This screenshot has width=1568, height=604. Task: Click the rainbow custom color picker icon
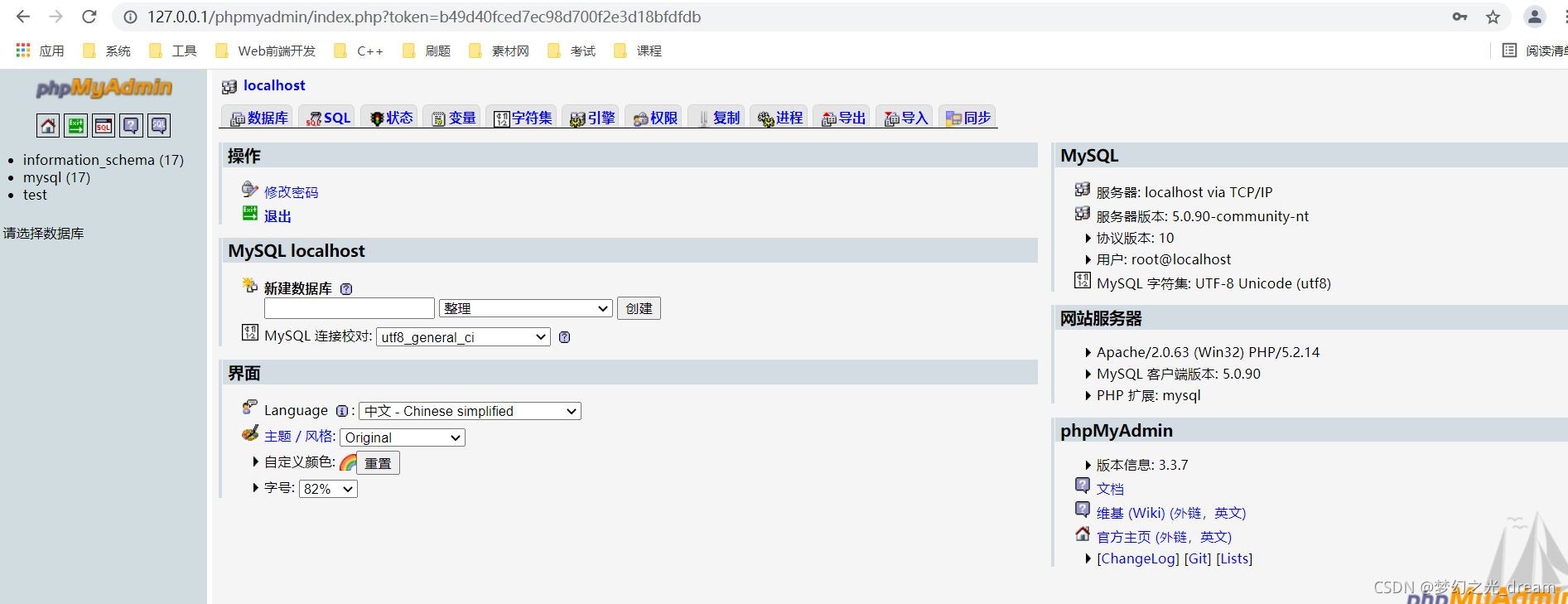[x=348, y=462]
